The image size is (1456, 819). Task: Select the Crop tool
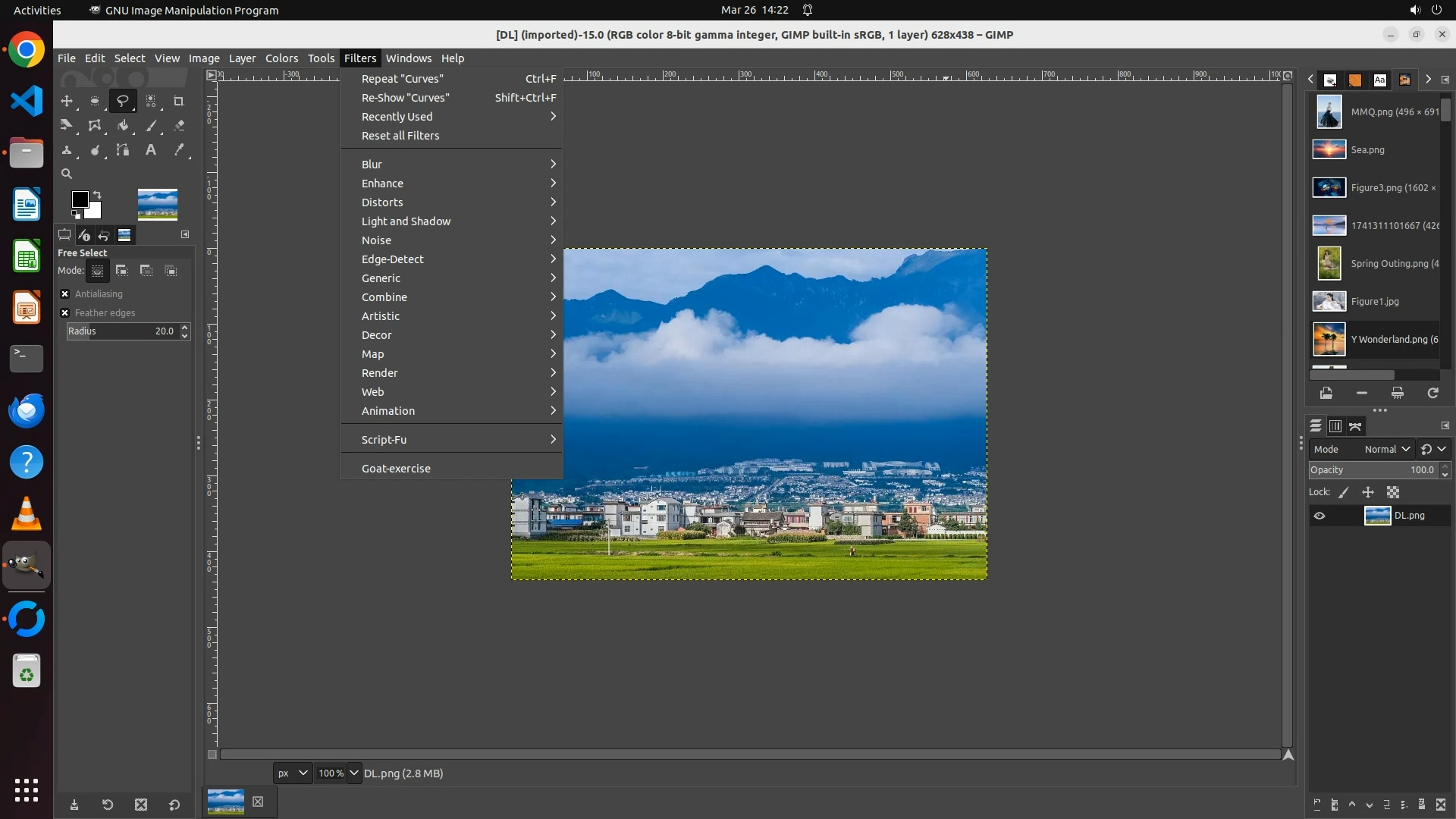tap(179, 101)
